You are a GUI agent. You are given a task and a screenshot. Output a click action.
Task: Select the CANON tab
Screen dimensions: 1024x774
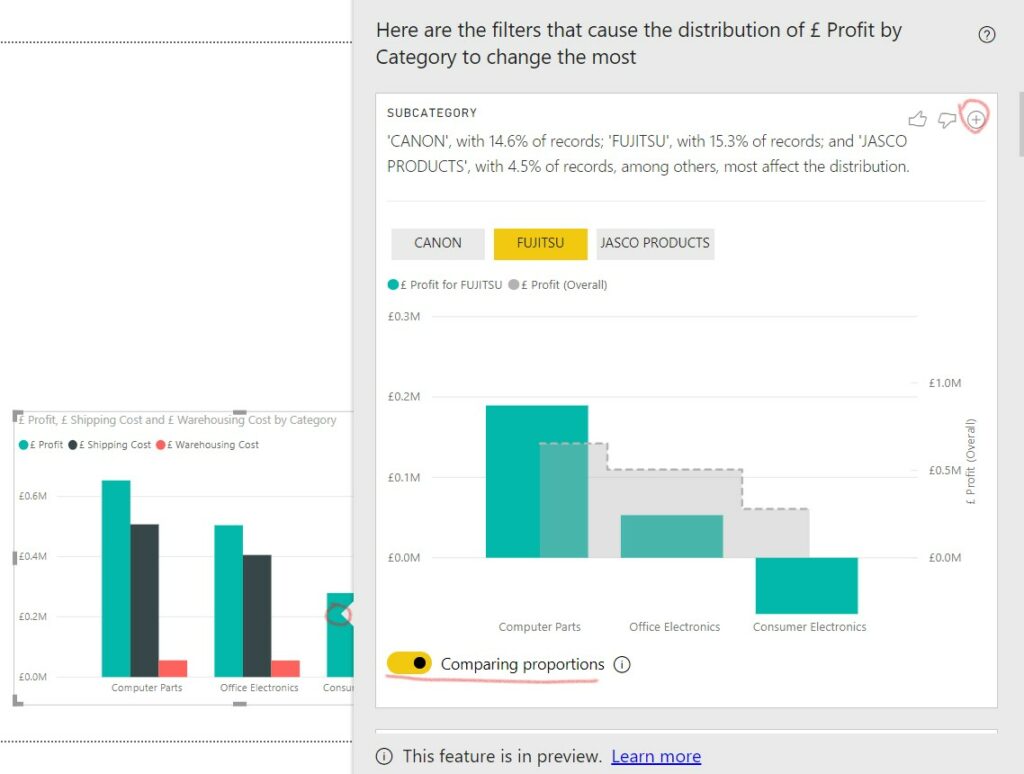point(438,243)
